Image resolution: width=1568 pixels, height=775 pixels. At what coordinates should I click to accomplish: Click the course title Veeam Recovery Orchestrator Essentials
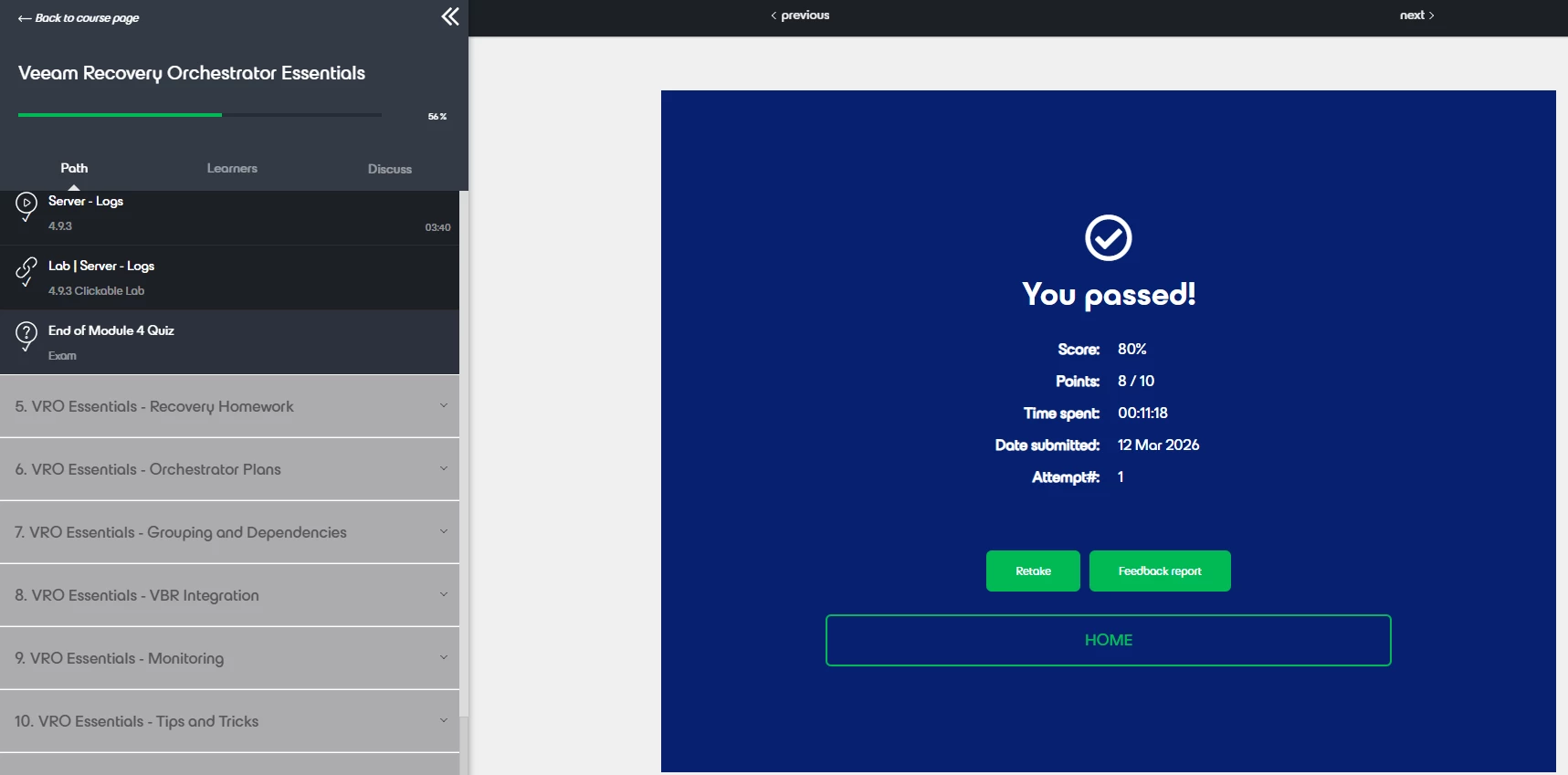(x=192, y=73)
